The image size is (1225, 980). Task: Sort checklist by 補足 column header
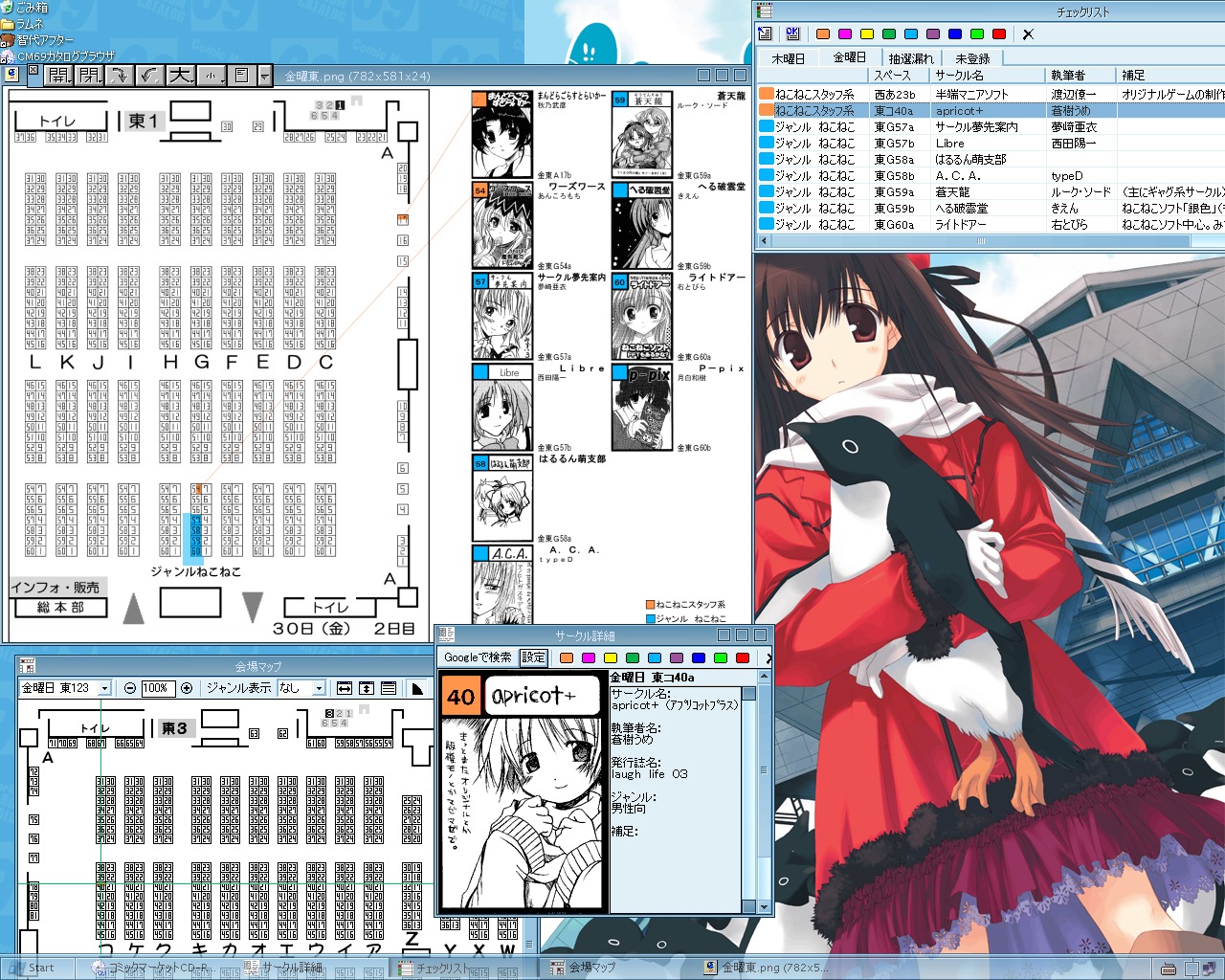click(x=1170, y=75)
